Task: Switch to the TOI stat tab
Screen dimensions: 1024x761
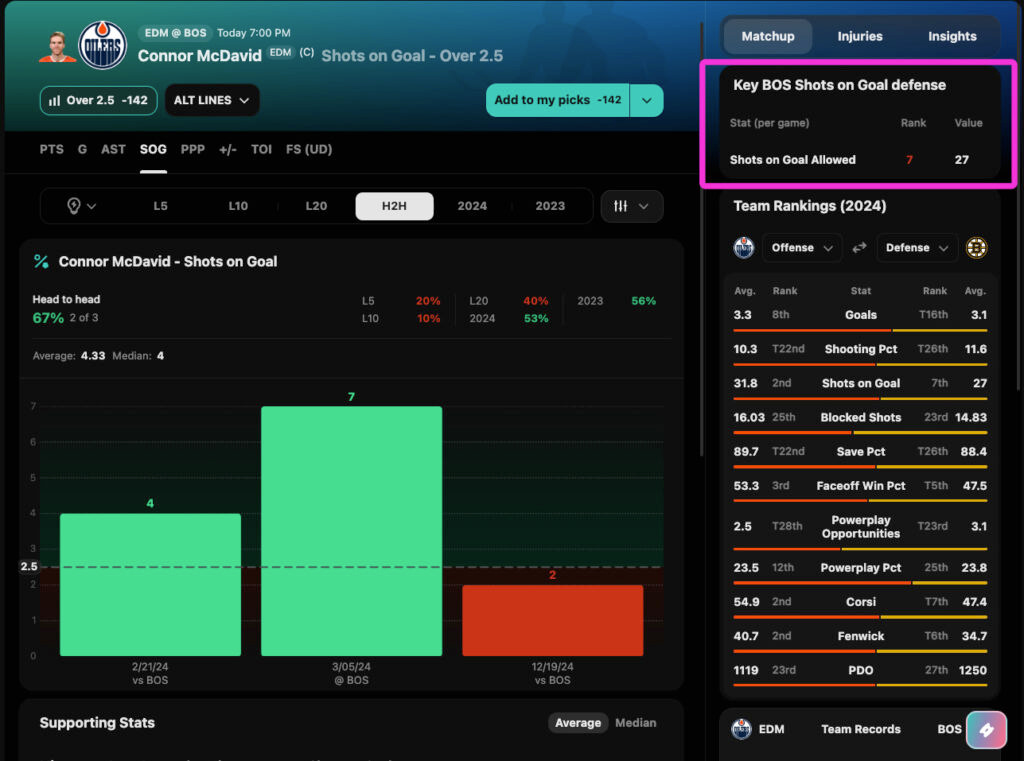Action: click(261, 150)
